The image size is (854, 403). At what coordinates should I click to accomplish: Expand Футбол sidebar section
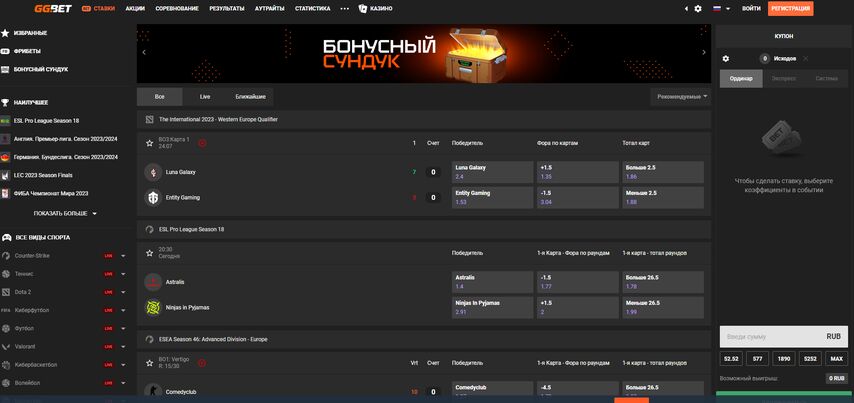(123, 328)
